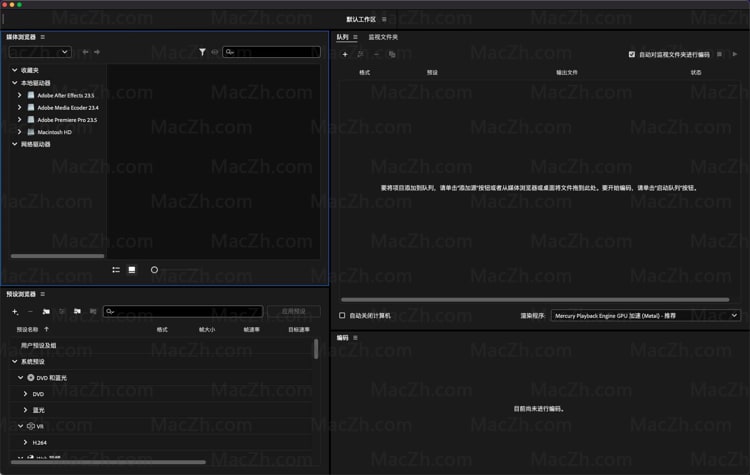Click the 帧速率 column header

[252, 330]
